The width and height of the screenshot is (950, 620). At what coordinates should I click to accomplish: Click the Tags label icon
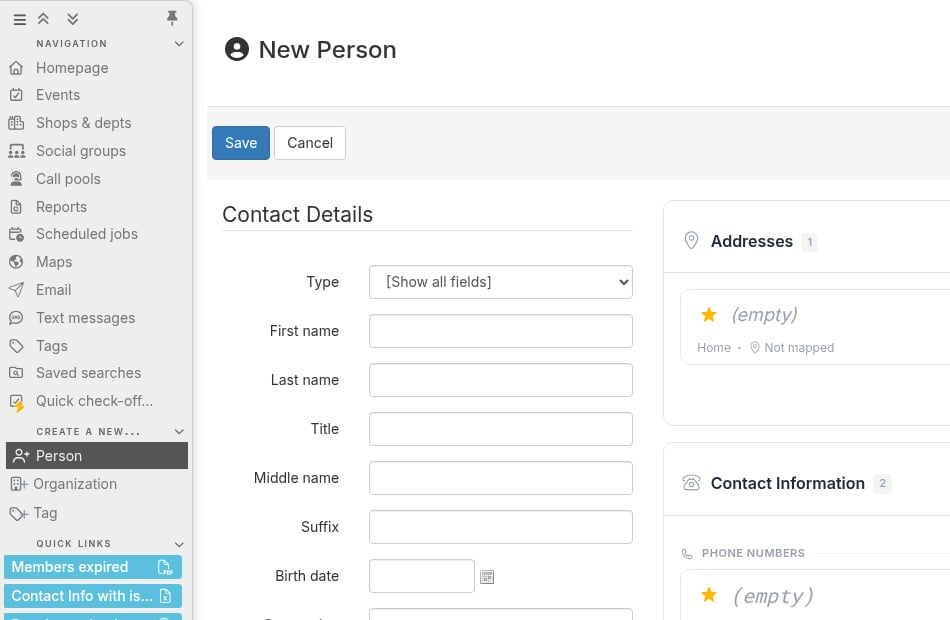click(x=16, y=346)
